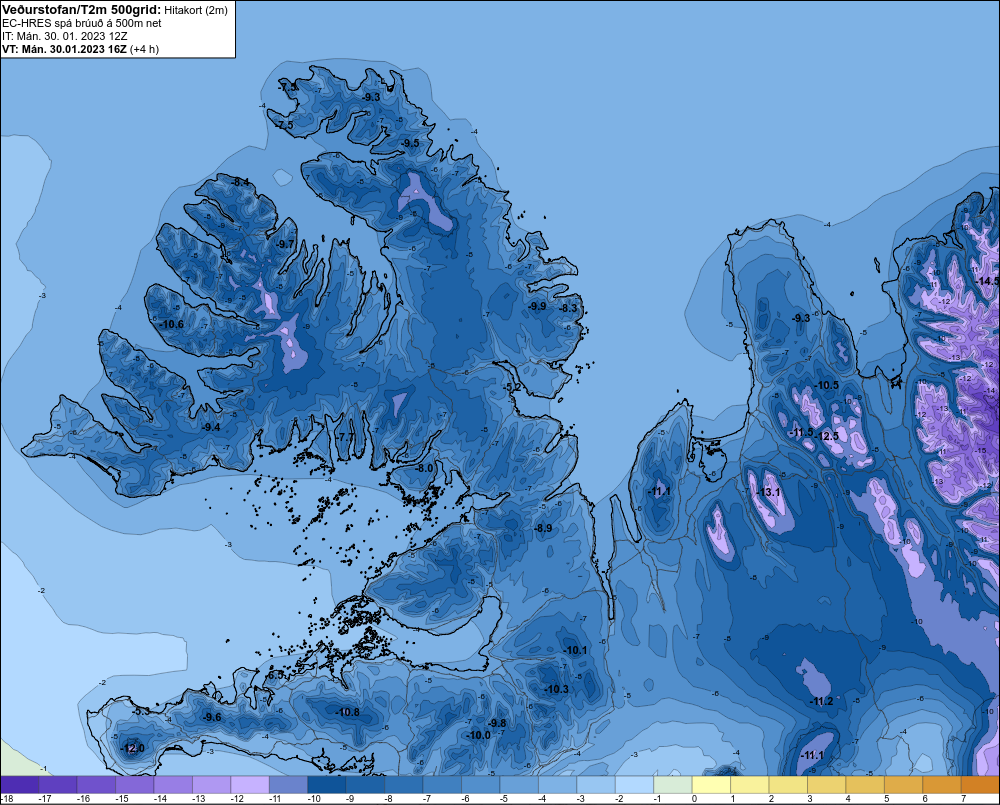Click the -11.5 temperature label
Viewport: 1000px width, 805px height.
[x=801, y=432]
